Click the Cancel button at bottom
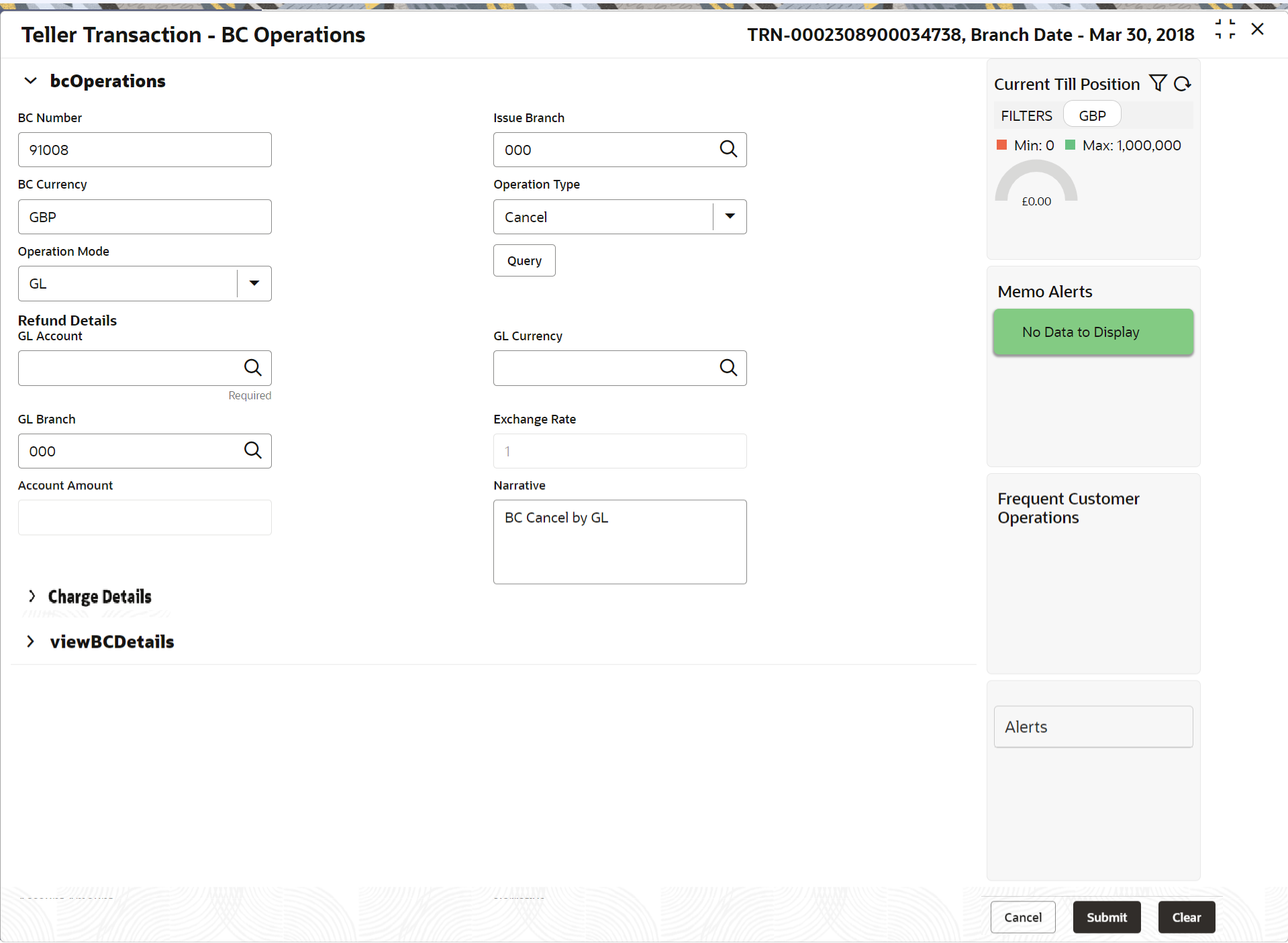This screenshot has height=943, width=1288. click(x=1023, y=917)
